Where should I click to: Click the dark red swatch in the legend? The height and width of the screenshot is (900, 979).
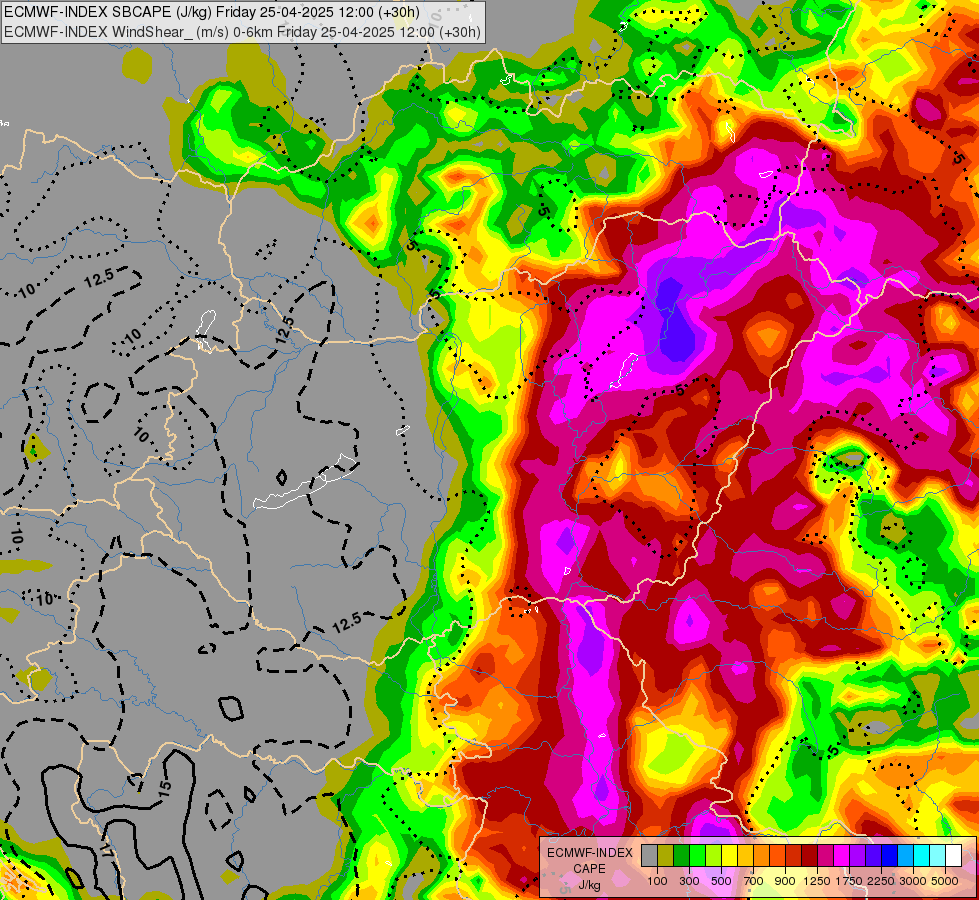(809, 855)
